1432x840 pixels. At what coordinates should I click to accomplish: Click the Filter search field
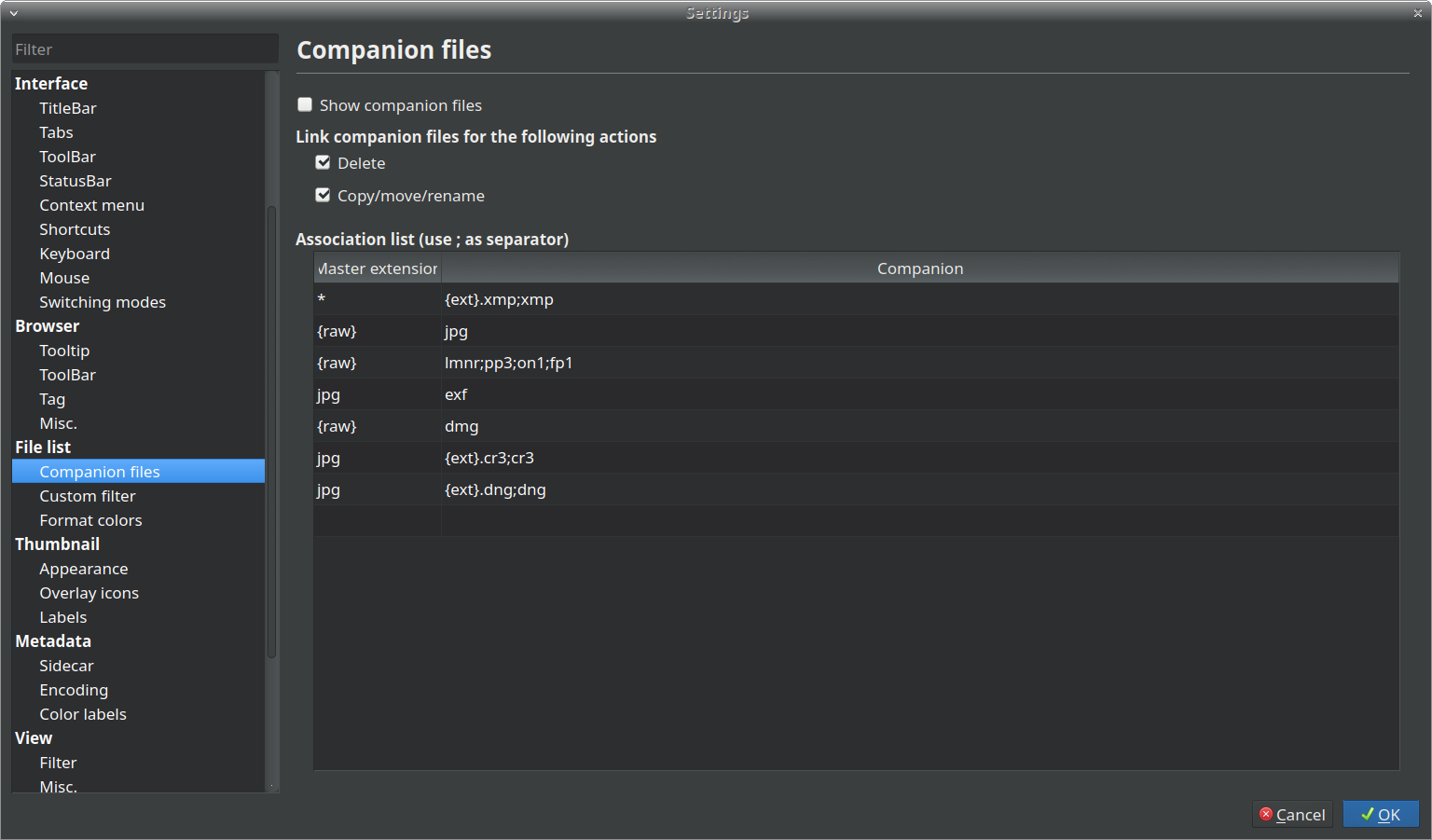pos(145,49)
